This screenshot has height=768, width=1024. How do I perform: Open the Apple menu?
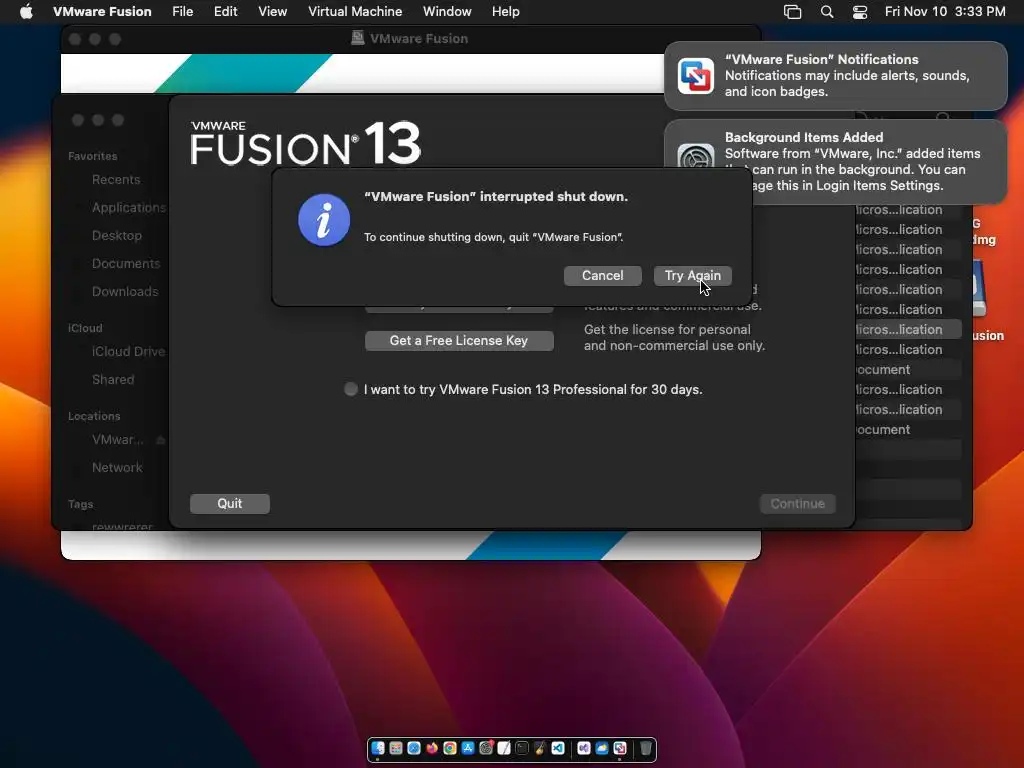click(x=26, y=11)
